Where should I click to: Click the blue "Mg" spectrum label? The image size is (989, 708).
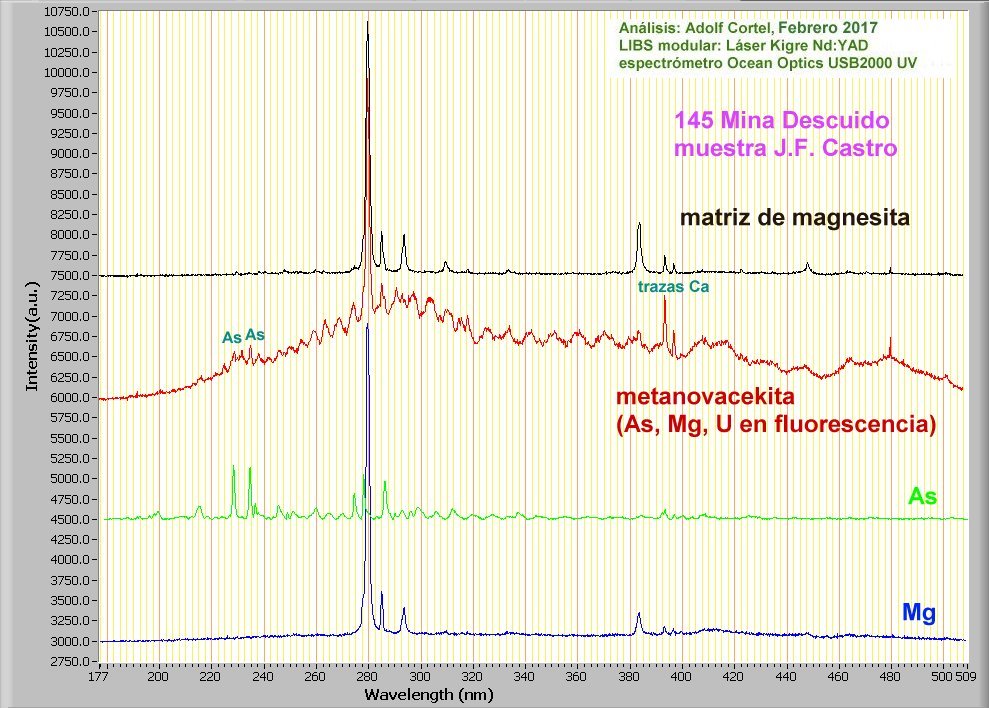coord(919,613)
